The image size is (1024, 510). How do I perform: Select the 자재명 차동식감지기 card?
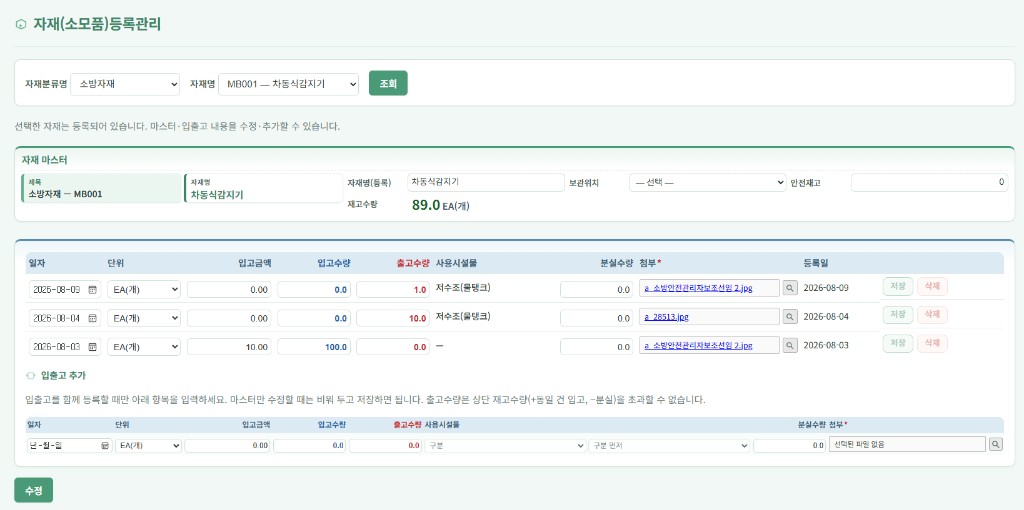pos(263,188)
